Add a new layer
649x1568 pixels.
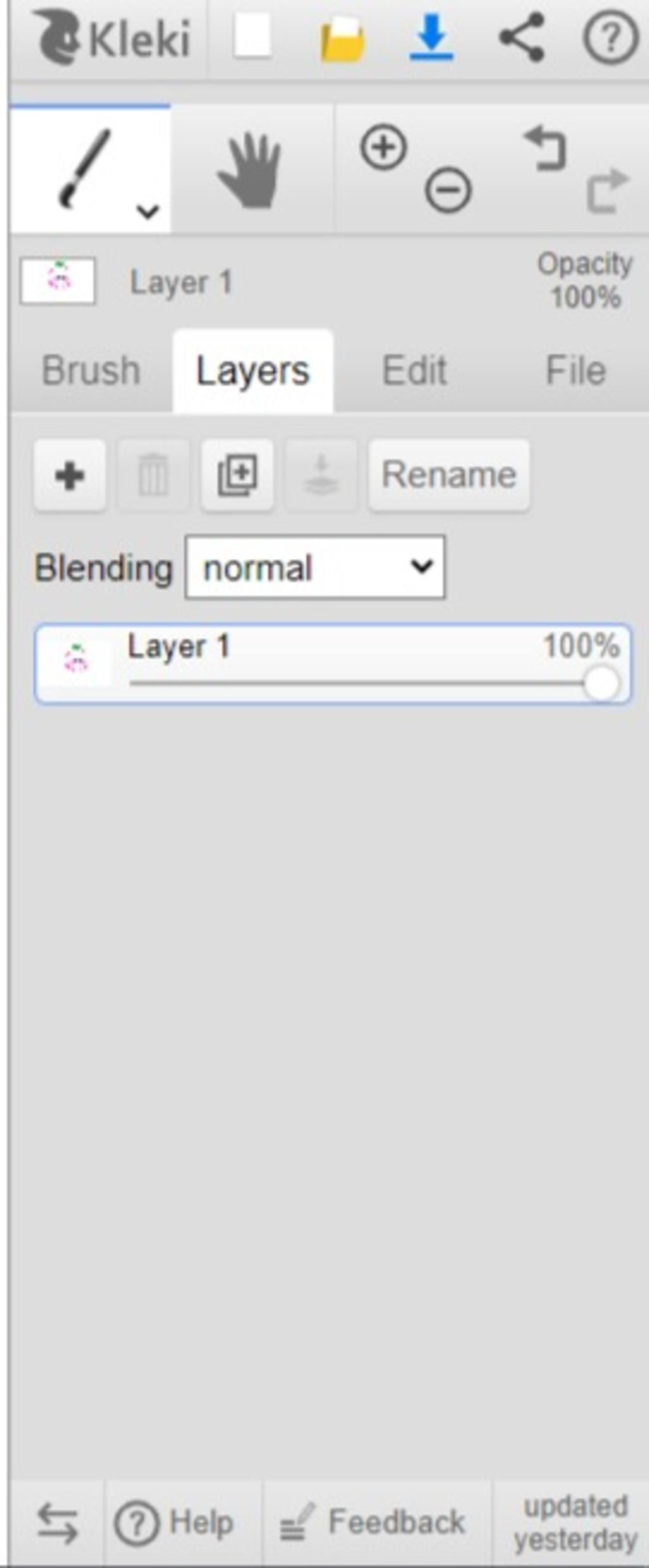coord(70,475)
